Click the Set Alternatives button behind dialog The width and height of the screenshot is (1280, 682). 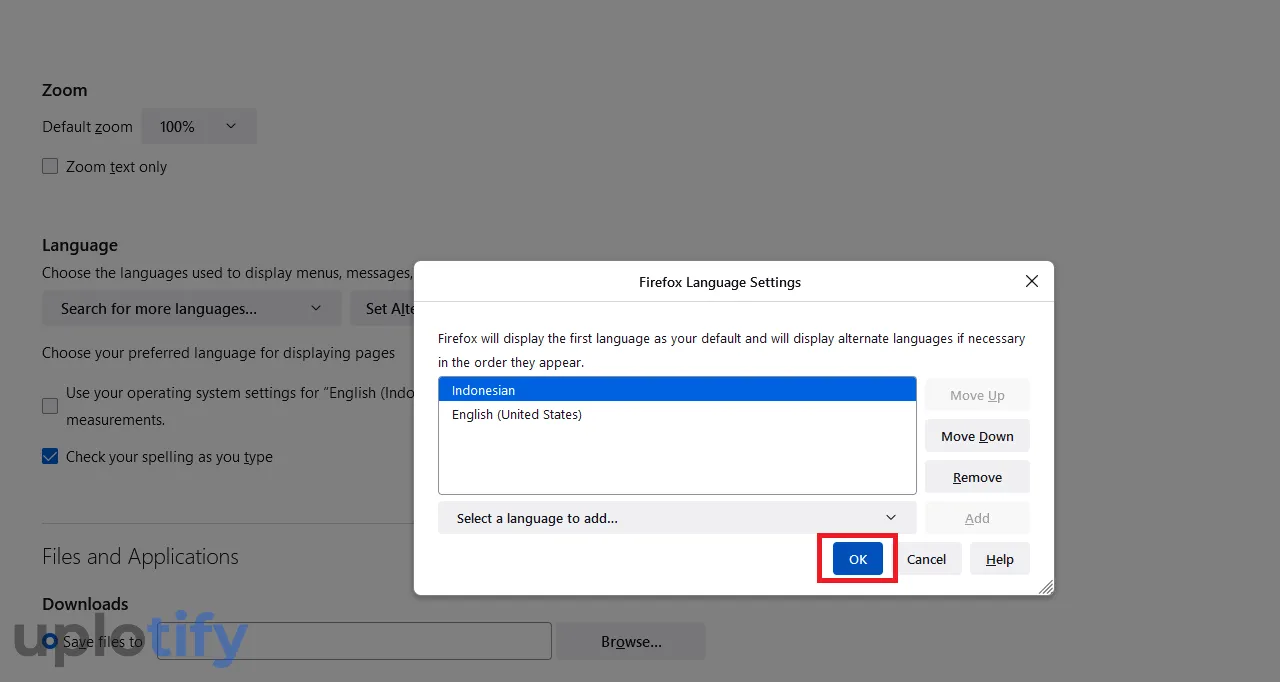click(382, 308)
